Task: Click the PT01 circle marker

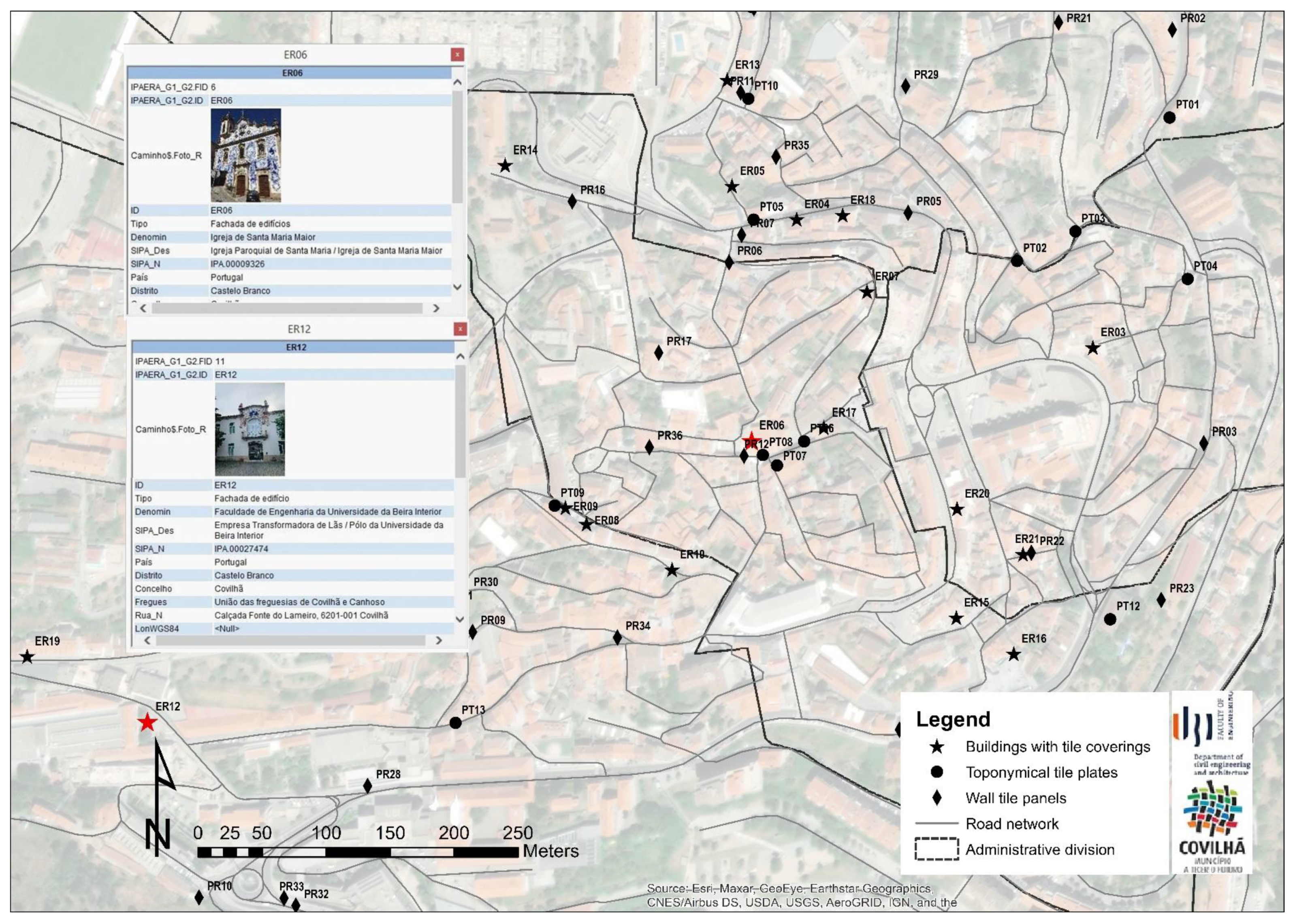Action: 1169,118
